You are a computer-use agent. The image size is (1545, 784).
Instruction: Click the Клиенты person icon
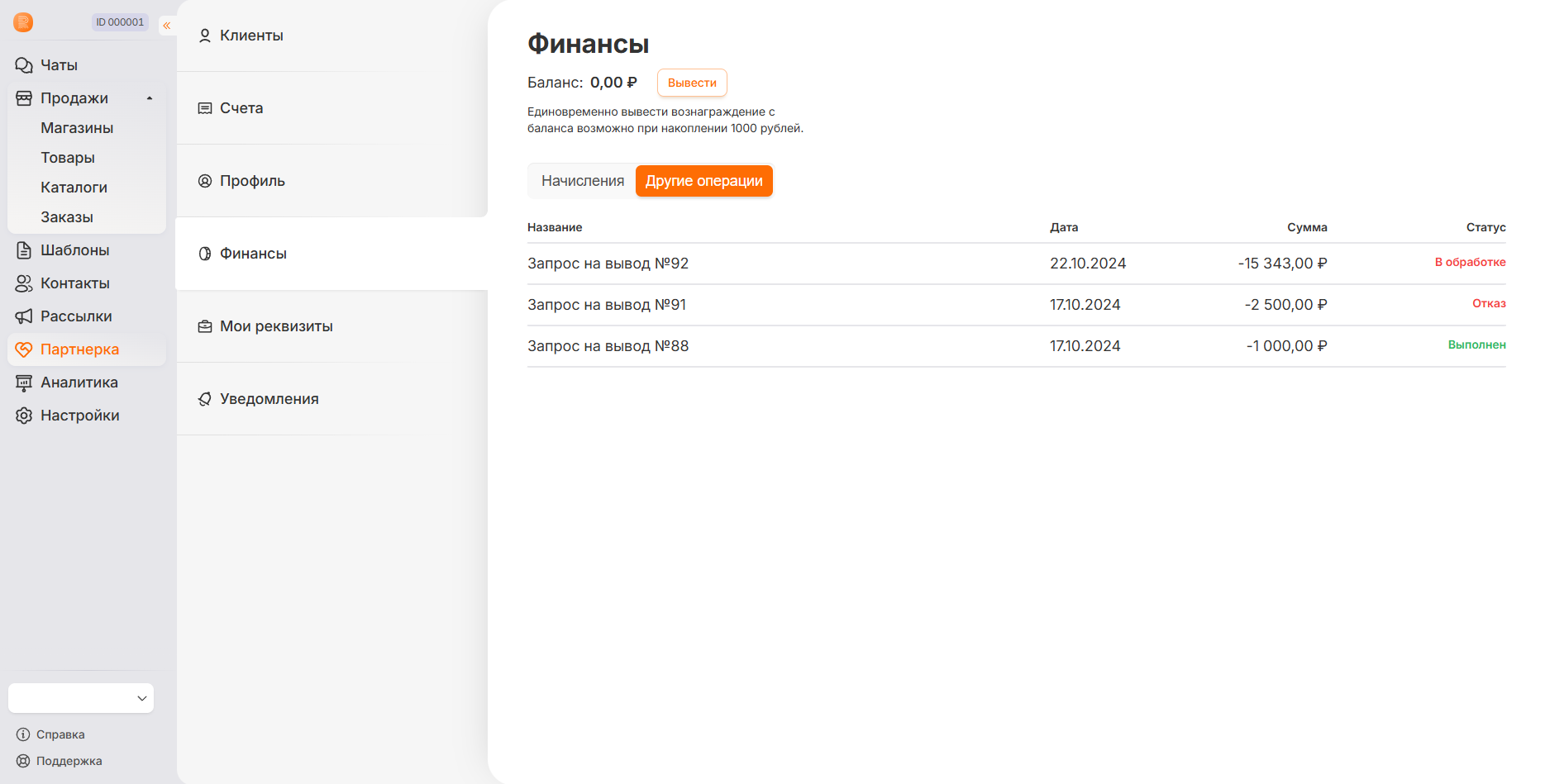205,36
